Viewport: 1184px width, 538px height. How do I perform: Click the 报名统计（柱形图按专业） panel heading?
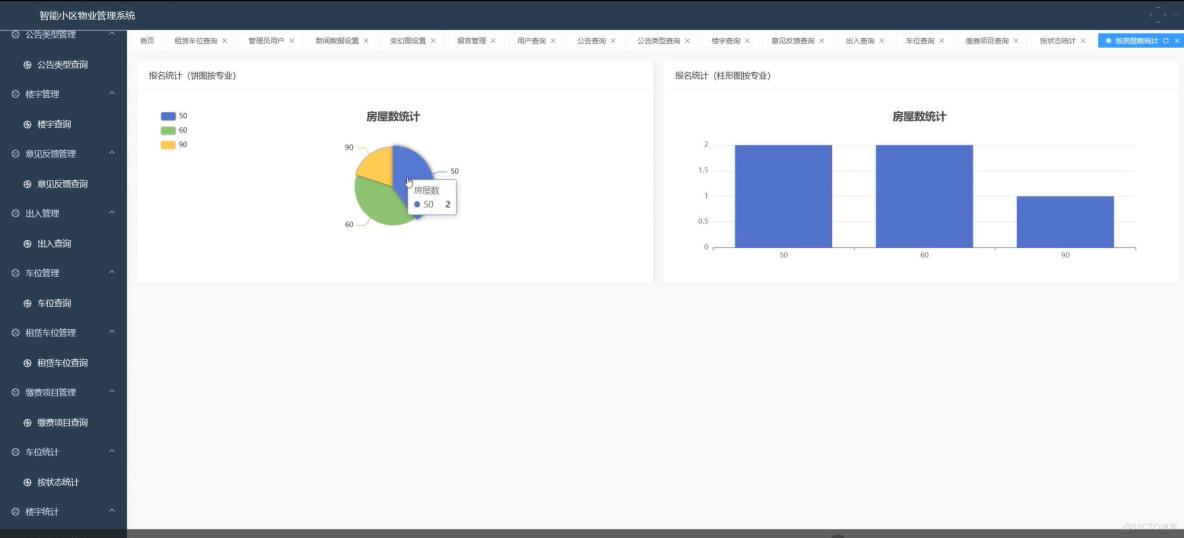point(723,76)
